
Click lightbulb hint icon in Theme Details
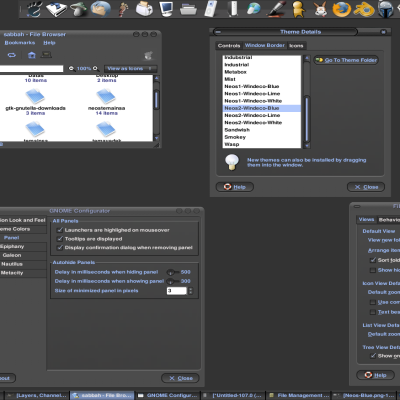tap(232, 162)
